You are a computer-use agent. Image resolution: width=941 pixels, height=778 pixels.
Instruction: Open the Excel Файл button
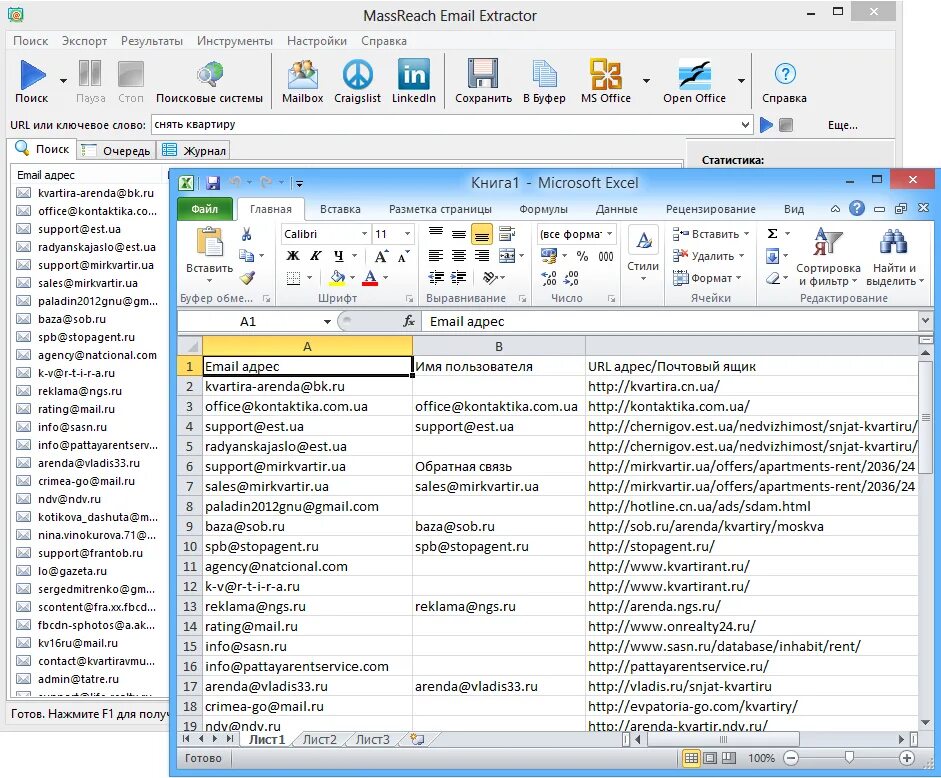pyautogui.click(x=205, y=209)
